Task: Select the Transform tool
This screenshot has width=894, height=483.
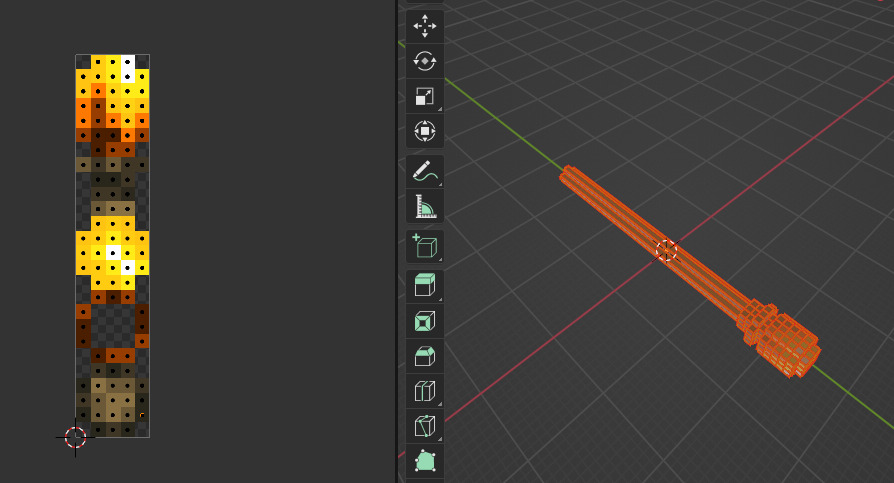Action: tap(425, 131)
